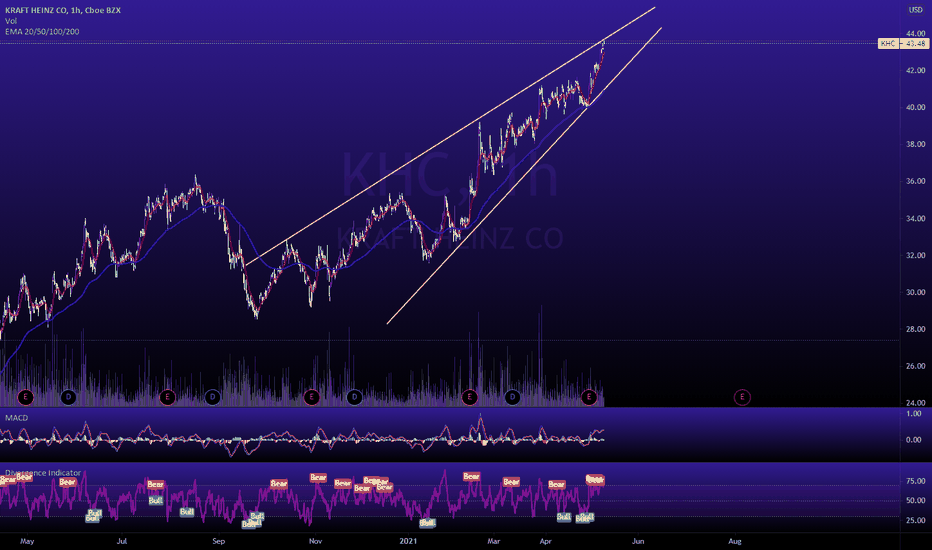Image resolution: width=932 pixels, height=550 pixels.
Task: Click the highest Bear label above Nov
Action: 318,477
